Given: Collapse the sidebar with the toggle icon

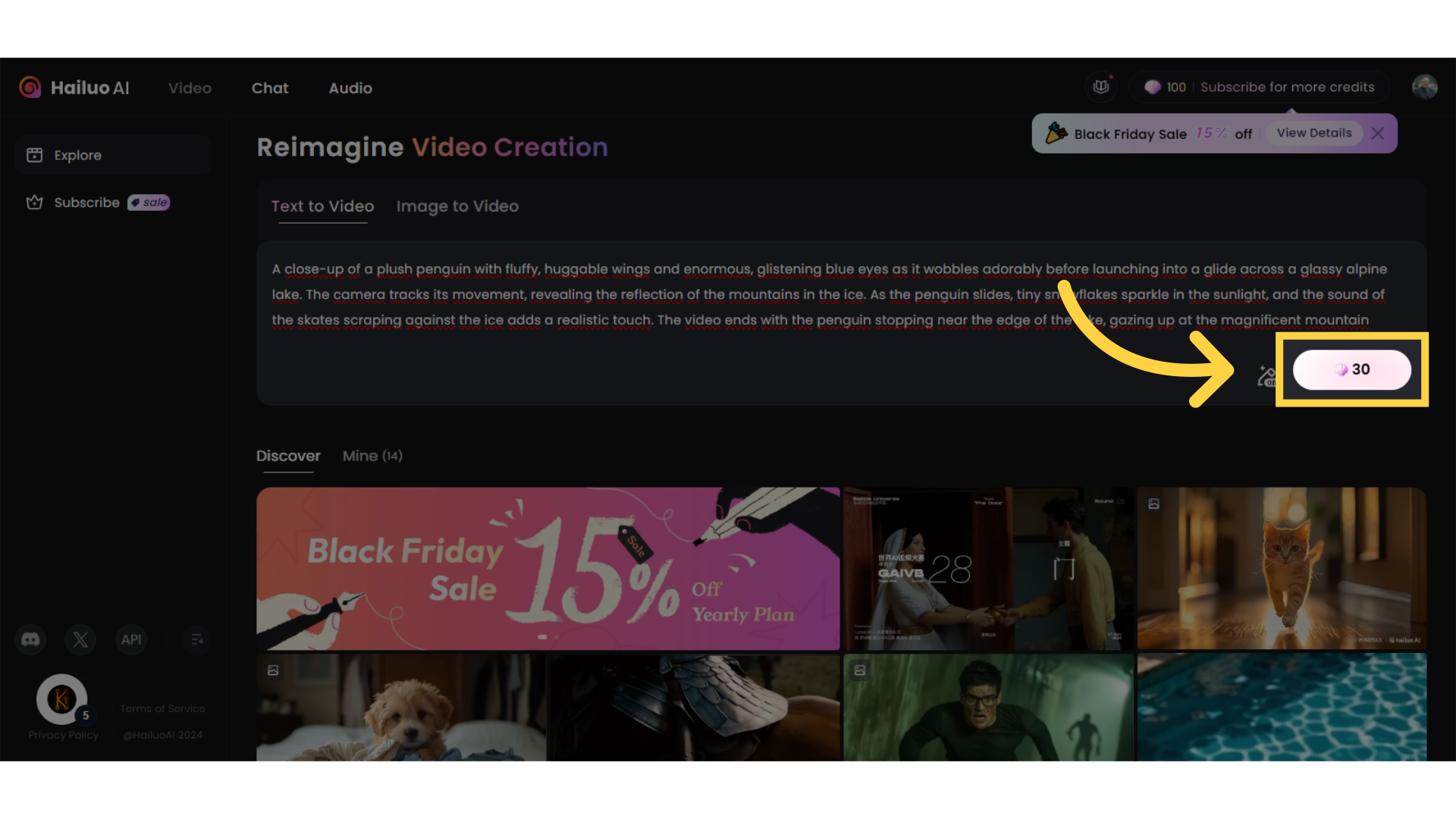Looking at the screenshot, I should pos(196,640).
